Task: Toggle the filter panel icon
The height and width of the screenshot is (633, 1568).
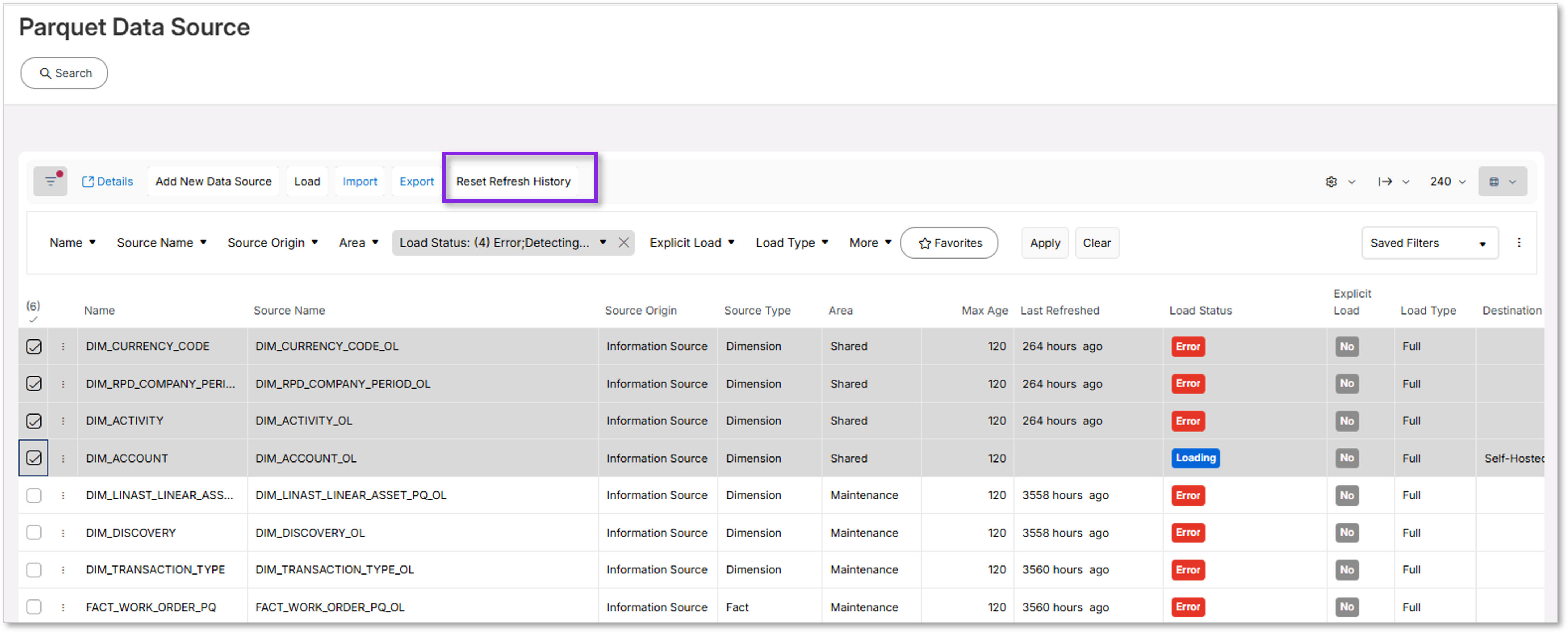Action: (51, 181)
